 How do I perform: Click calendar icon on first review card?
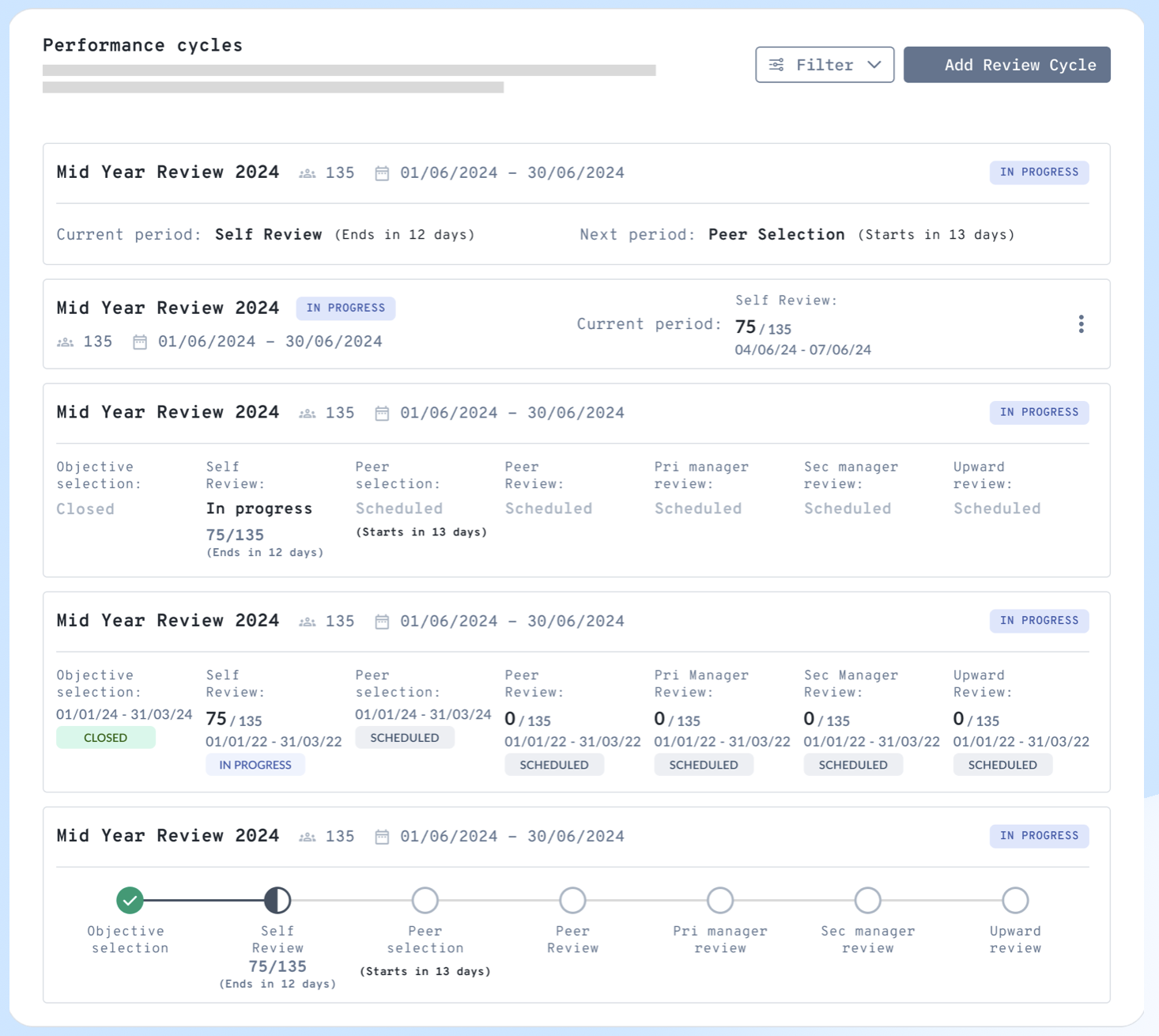point(382,173)
